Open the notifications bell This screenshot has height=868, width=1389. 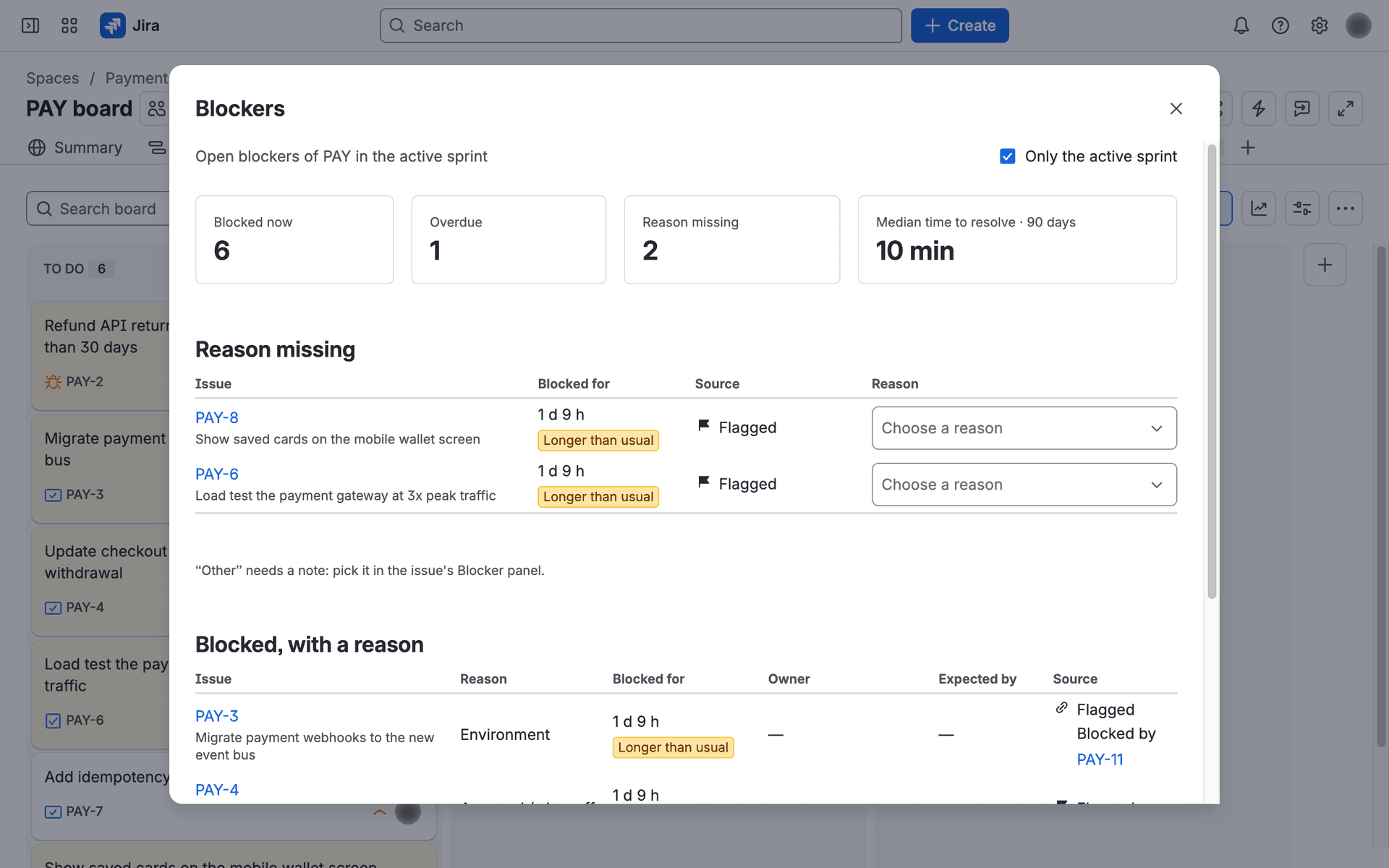[1241, 26]
